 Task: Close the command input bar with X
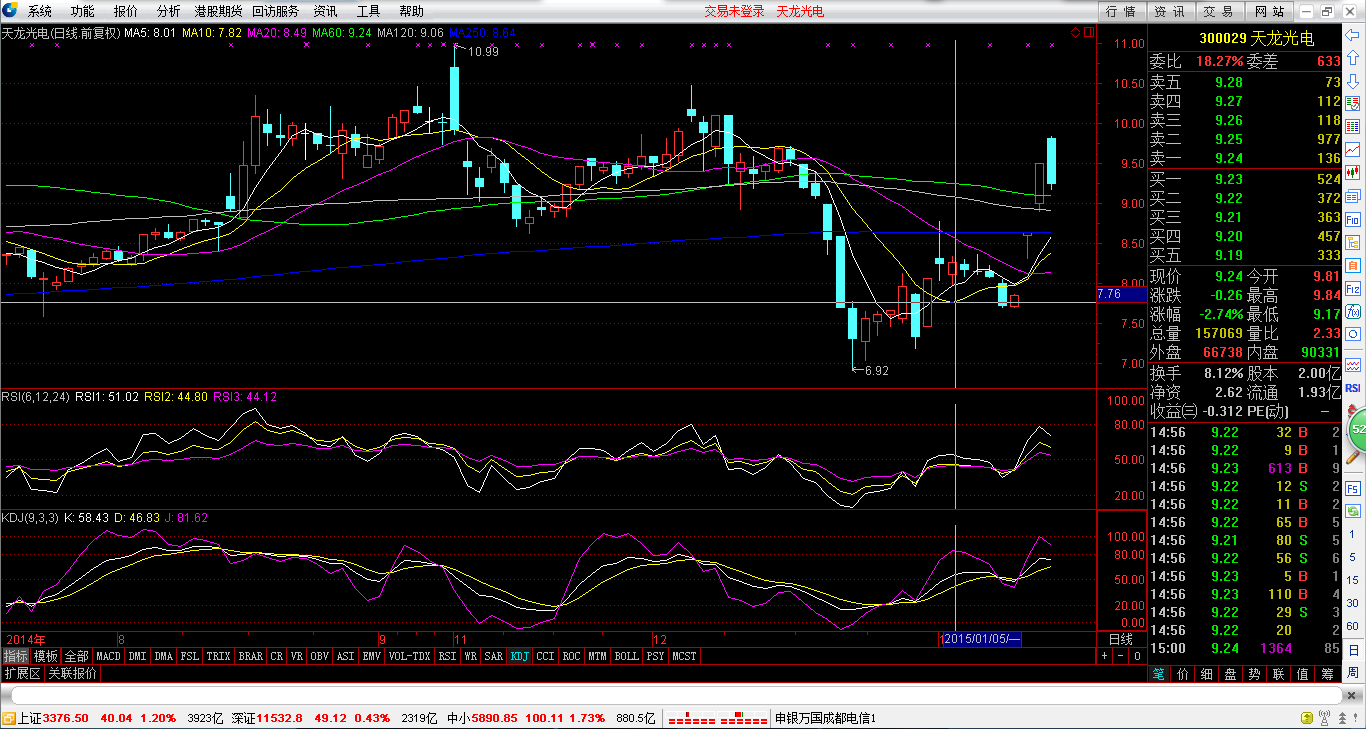click(x=1353, y=695)
